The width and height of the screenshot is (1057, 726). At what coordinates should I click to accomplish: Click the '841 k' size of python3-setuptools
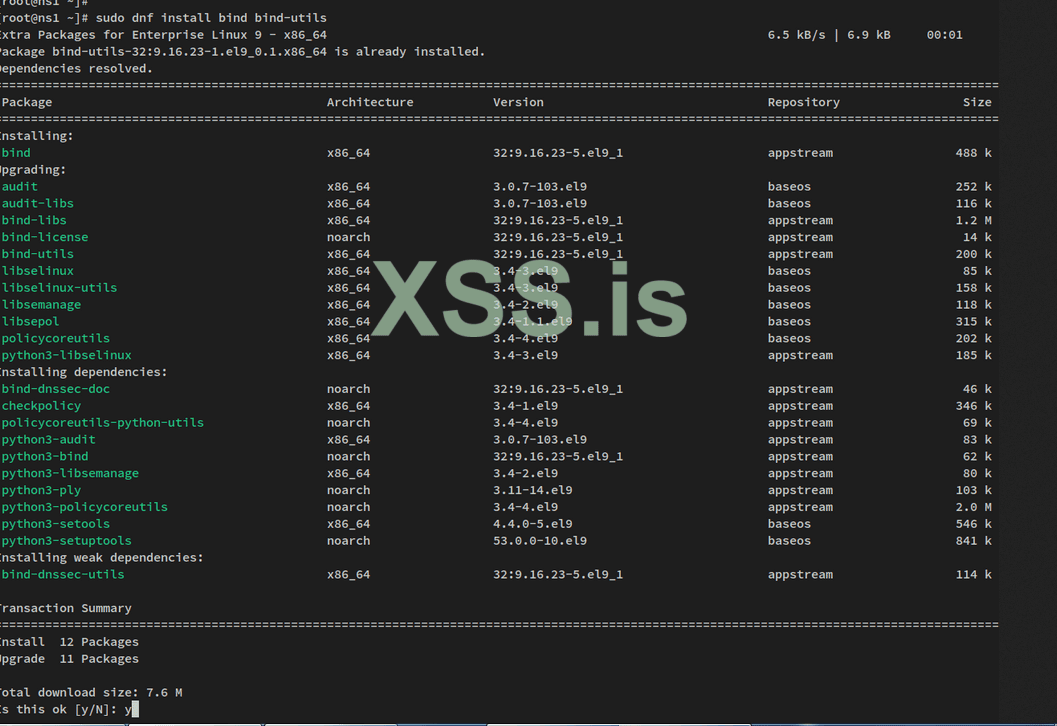(x=973, y=541)
